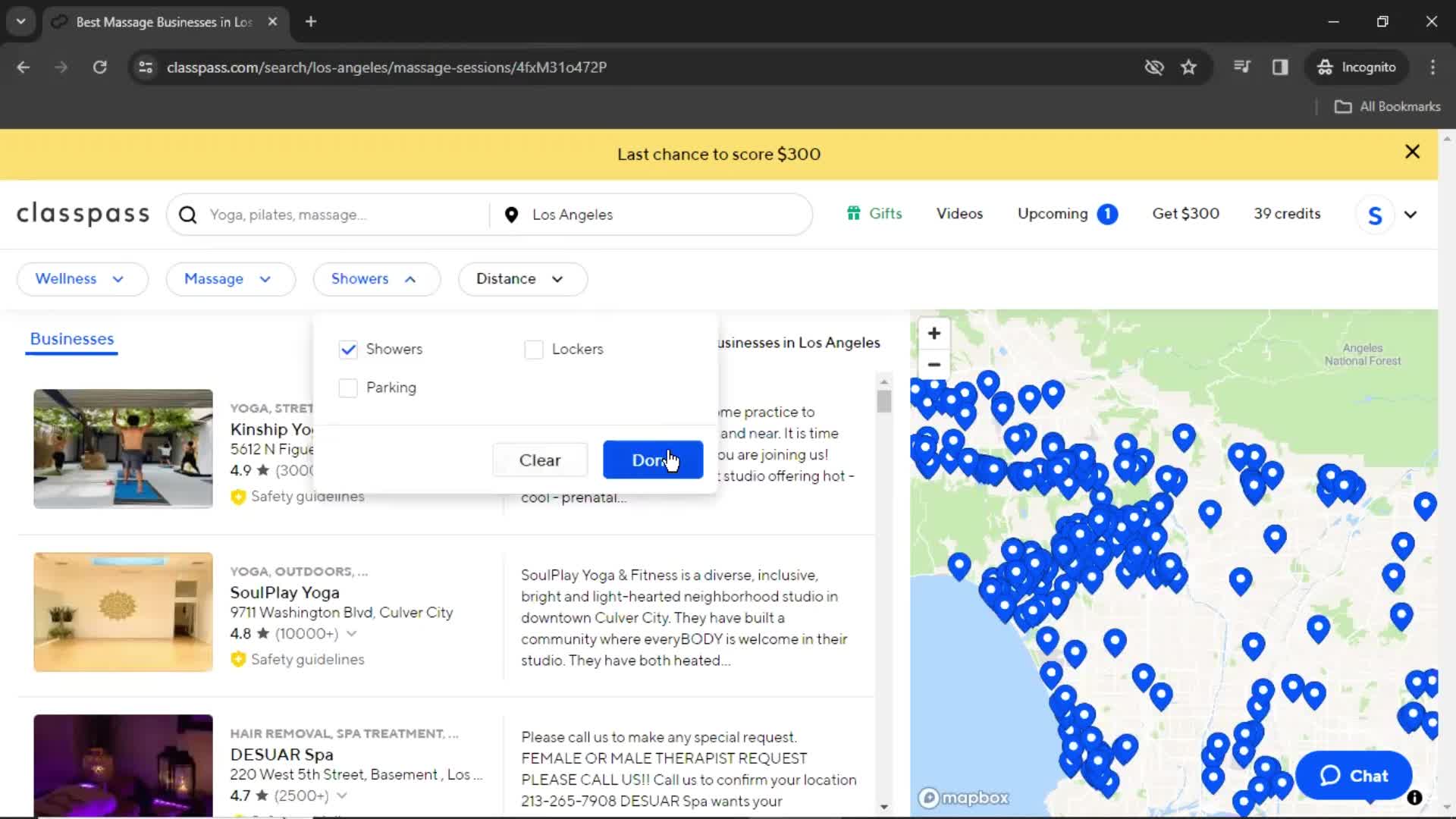Screen dimensions: 1456x819
Task: Open SoulPlay Yoga studio photo
Action: point(123,612)
